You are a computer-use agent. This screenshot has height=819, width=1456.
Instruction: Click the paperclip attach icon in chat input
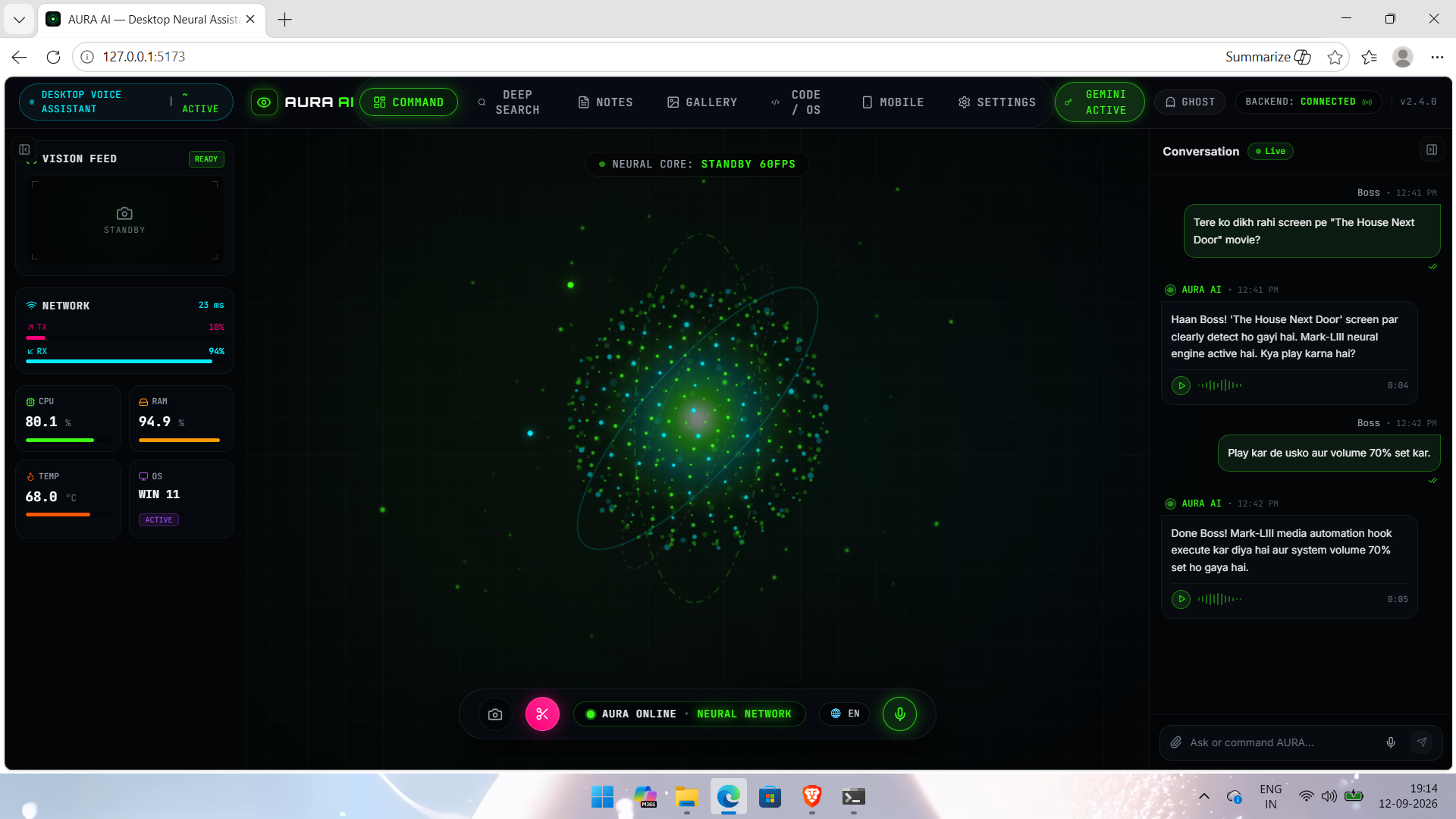pyautogui.click(x=1176, y=742)
